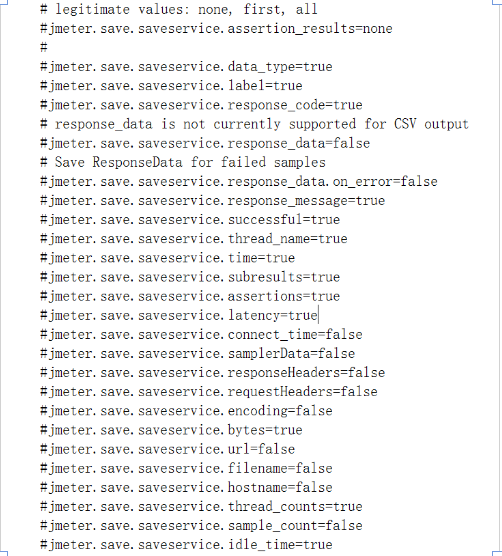The height and width of the screenshot is (556, 502).
Task: Click the thread_name=true line
Action: click(x=194, y=239)
